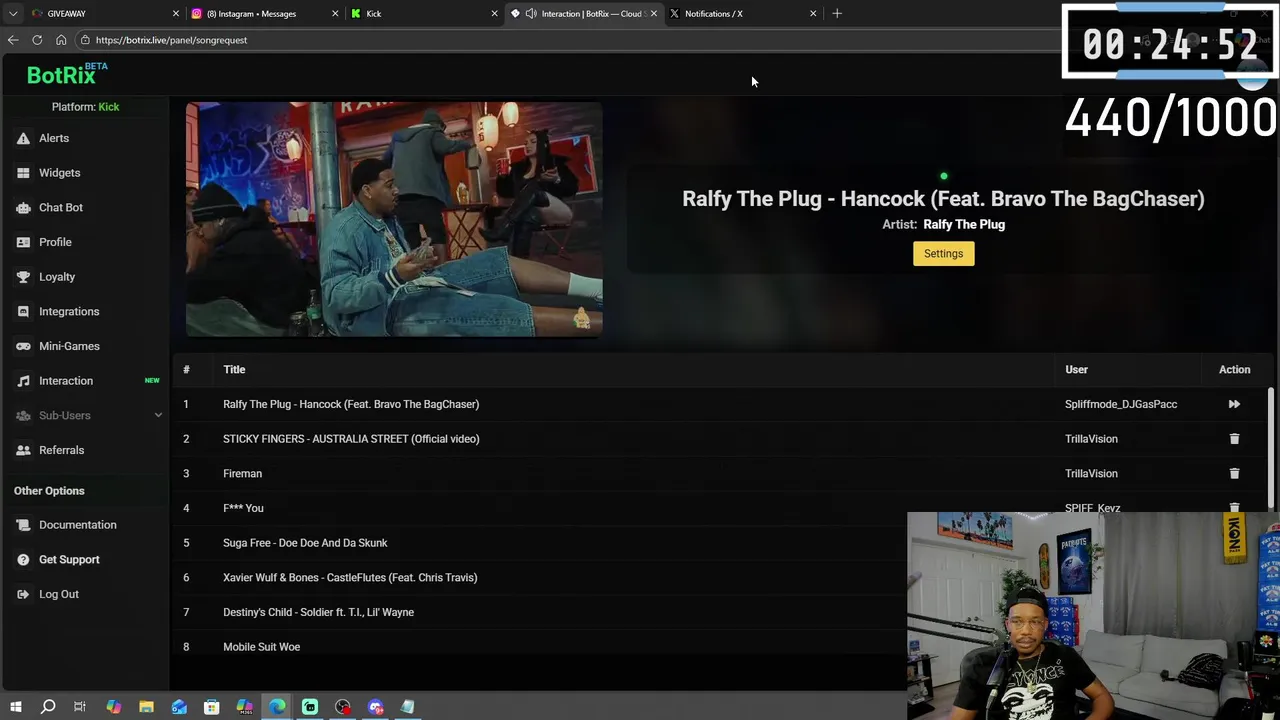Reload the browser page
The height and width of the screenshot is (720, 1280).
[x=37, y=40]
